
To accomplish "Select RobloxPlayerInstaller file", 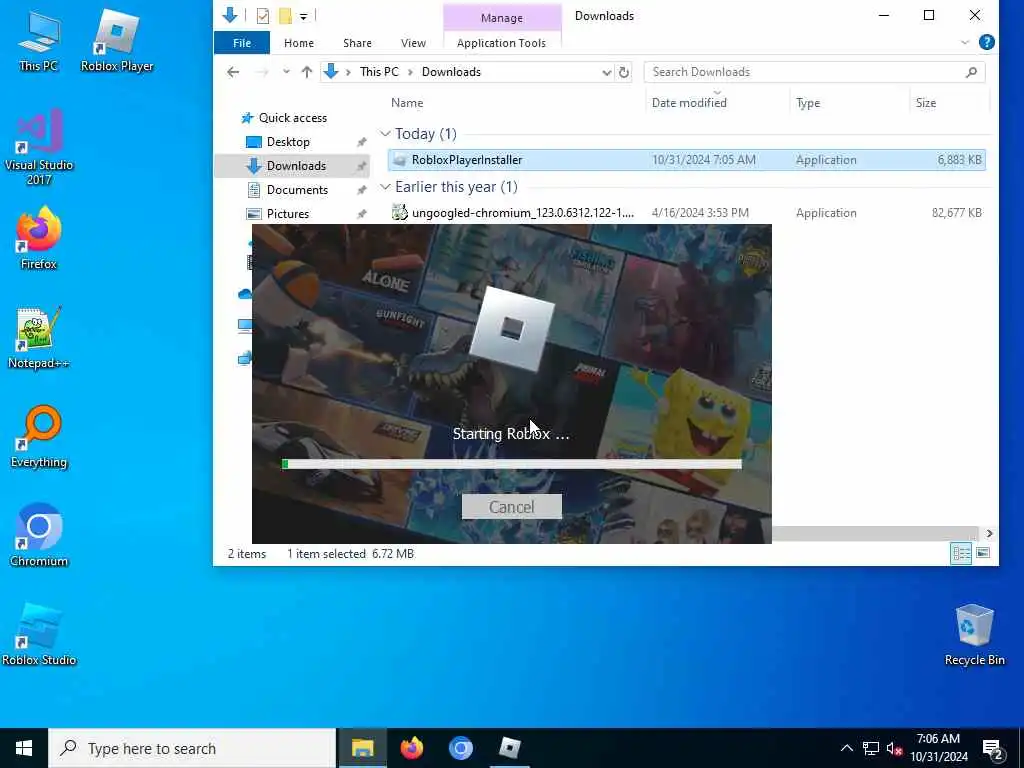I will [686, 160].
